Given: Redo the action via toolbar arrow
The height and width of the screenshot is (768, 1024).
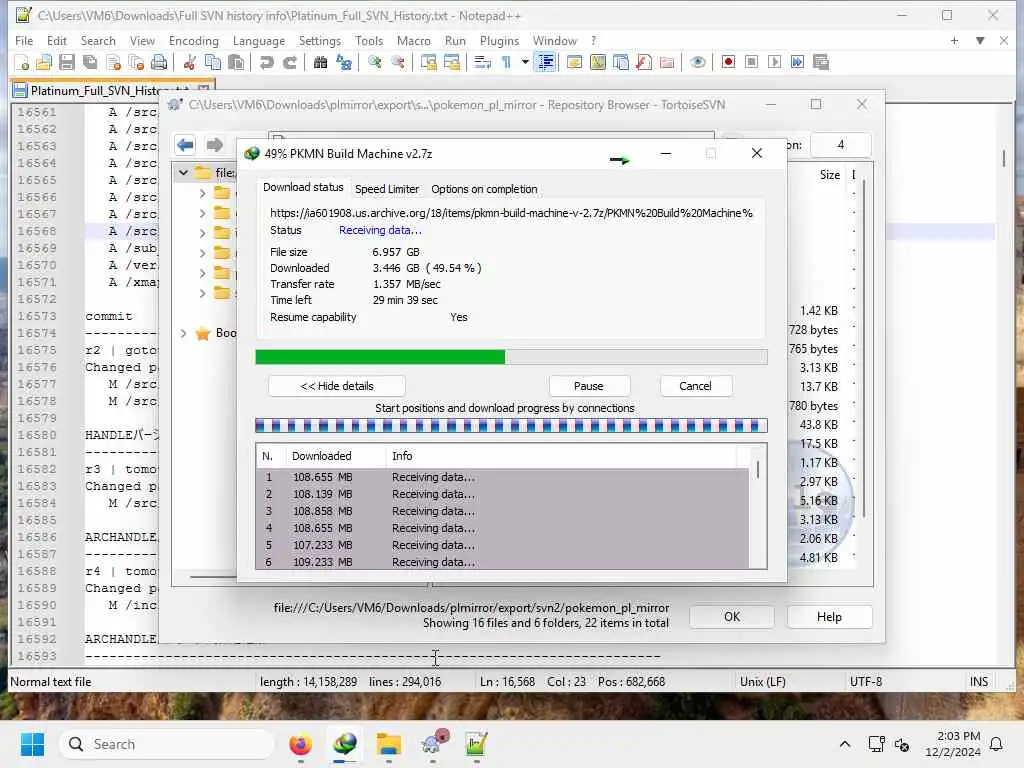Looking at the screenshot, I should (290, 63).
